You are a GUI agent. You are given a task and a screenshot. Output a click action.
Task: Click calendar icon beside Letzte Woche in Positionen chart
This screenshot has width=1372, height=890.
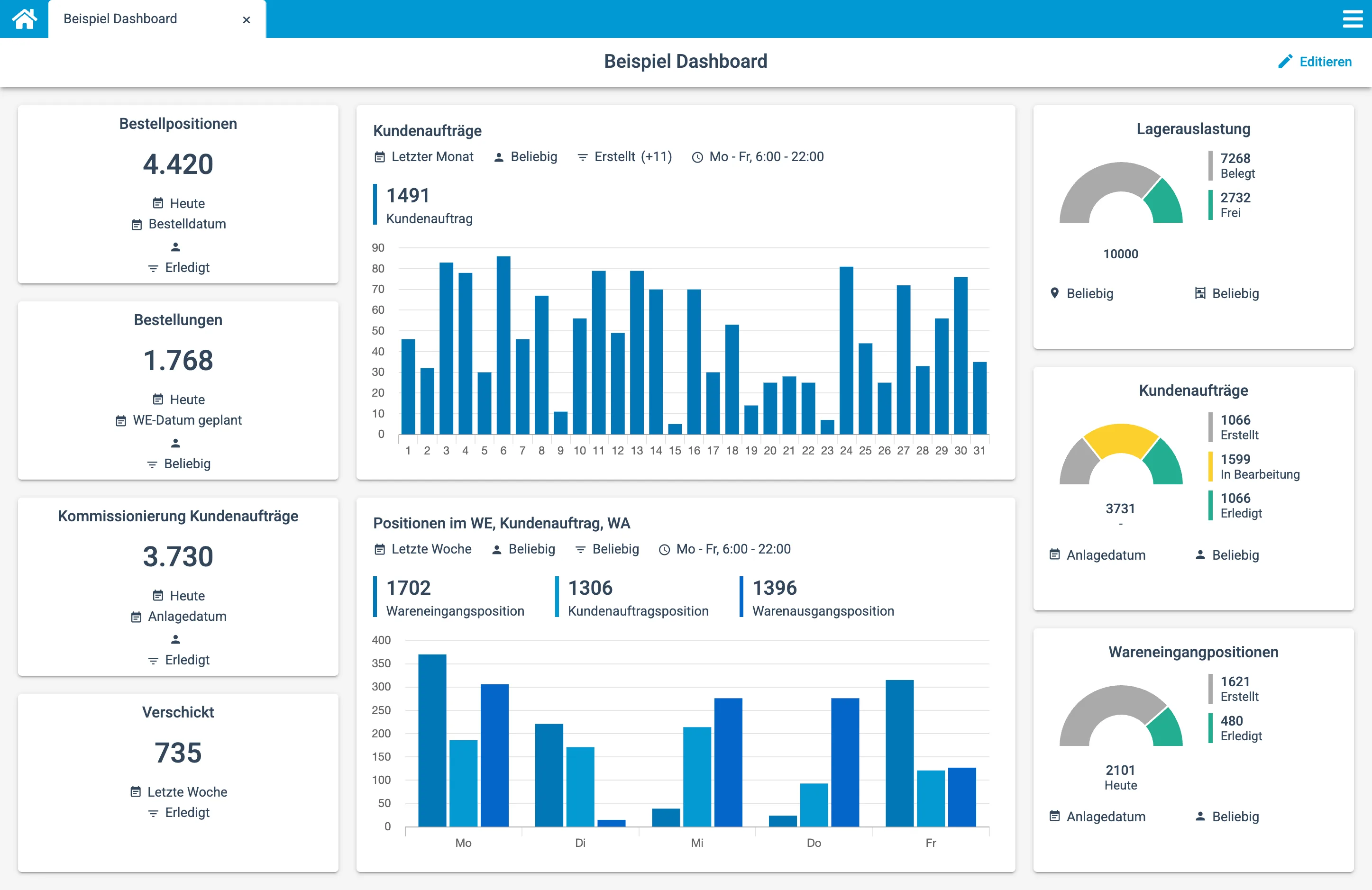pos(379,549)
